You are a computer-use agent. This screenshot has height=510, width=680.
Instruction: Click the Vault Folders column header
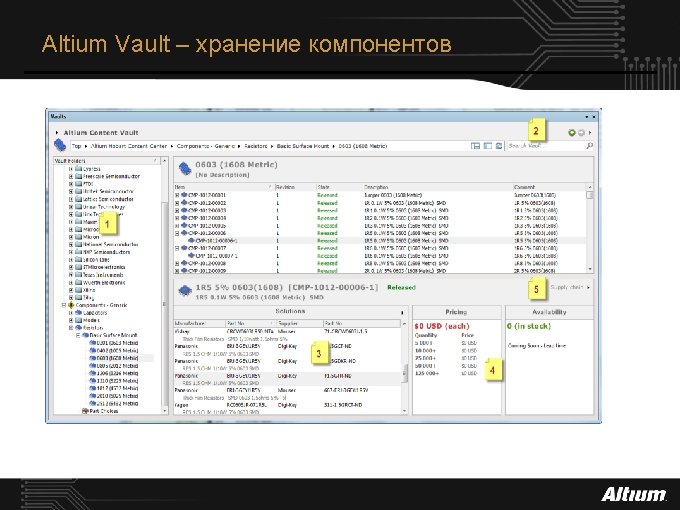(106, 161)
